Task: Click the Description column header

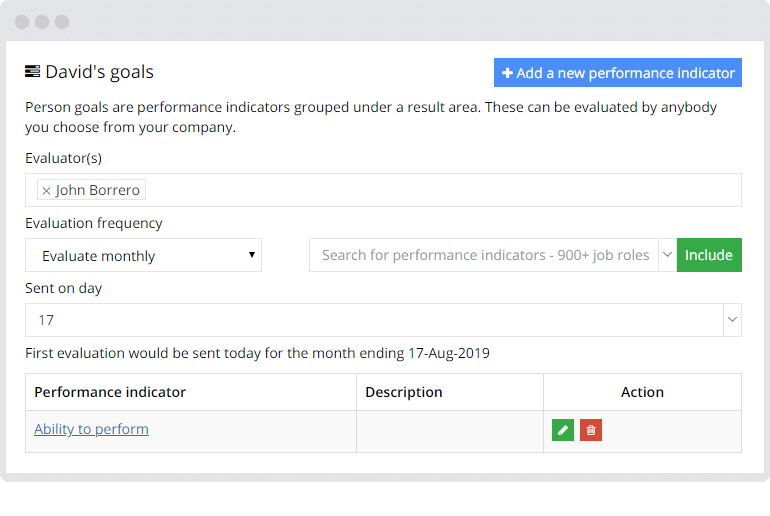Action: click(404, 392)
